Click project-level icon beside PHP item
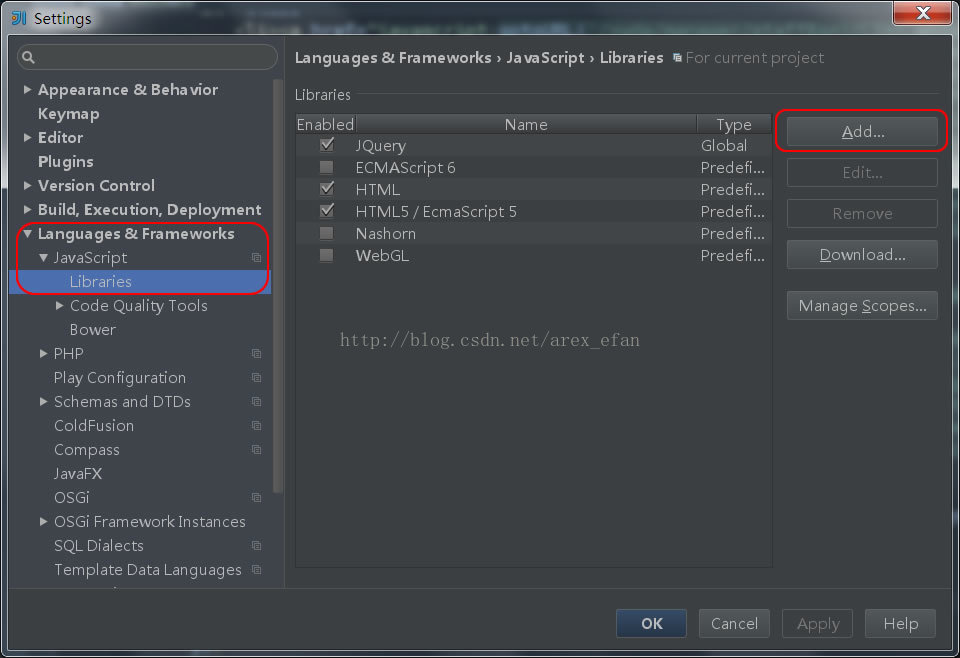960x658 pixels. pyautogui.click(x=257, y=354)
